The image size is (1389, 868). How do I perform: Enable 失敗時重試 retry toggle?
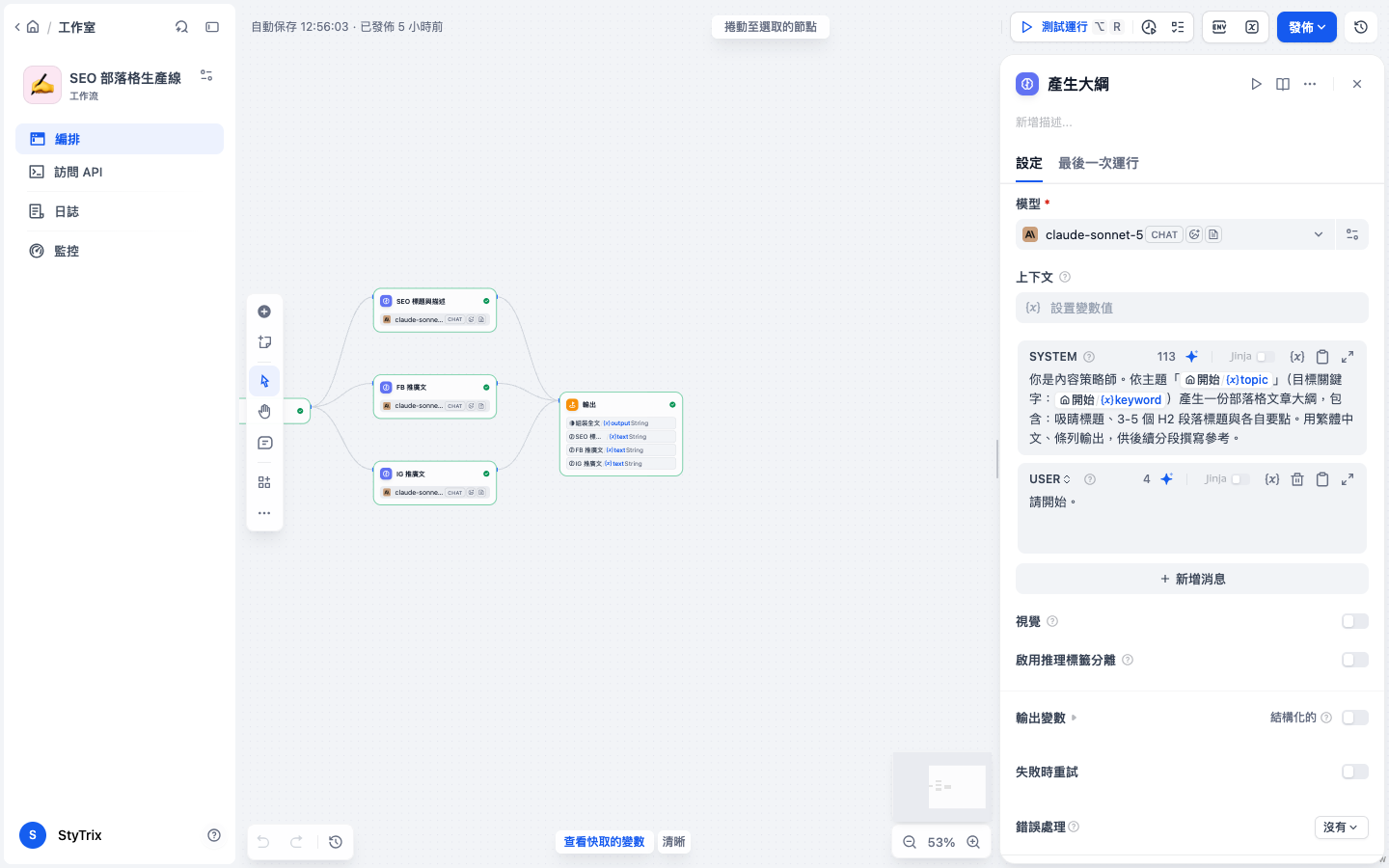(x=1355, y=772)
